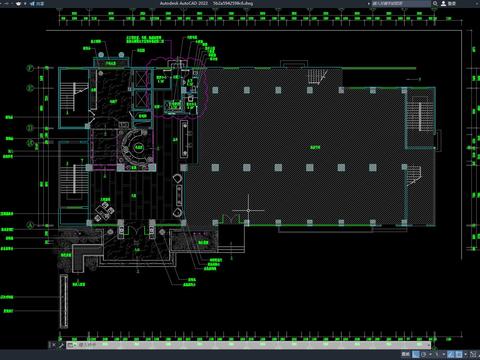
Task: Open the quick access toolbar customize dropdown
Action: [x=25, y=4]
